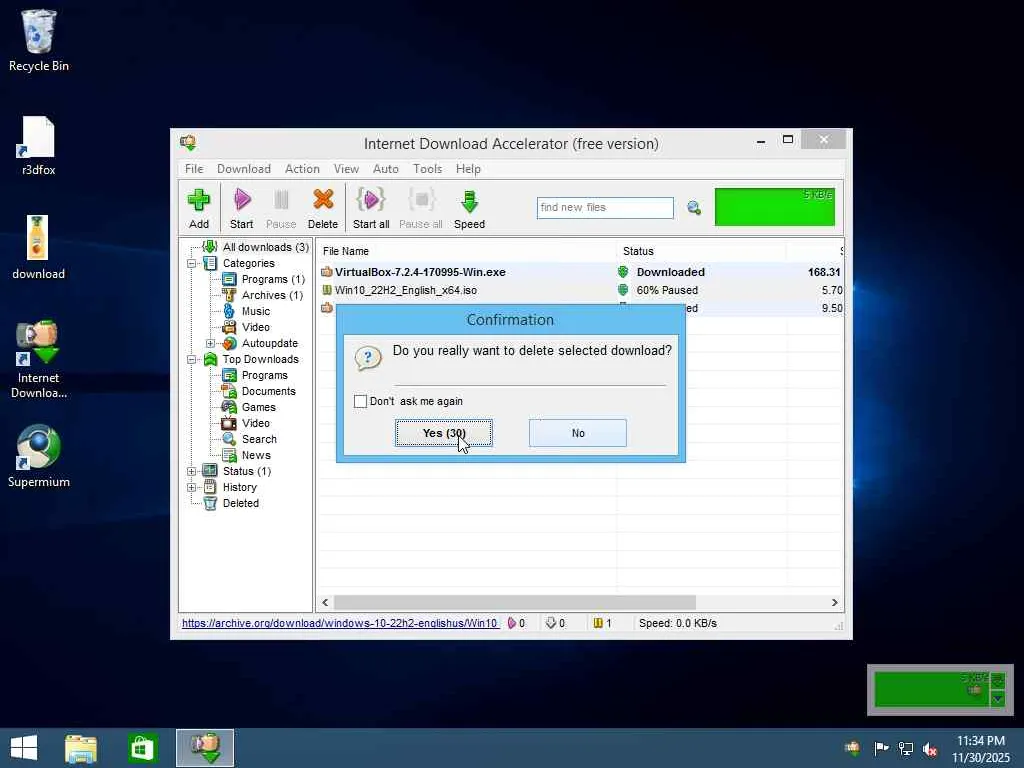1024x768 pixels.
Task: Open the Download menu
Action: (x=244, y=168)
